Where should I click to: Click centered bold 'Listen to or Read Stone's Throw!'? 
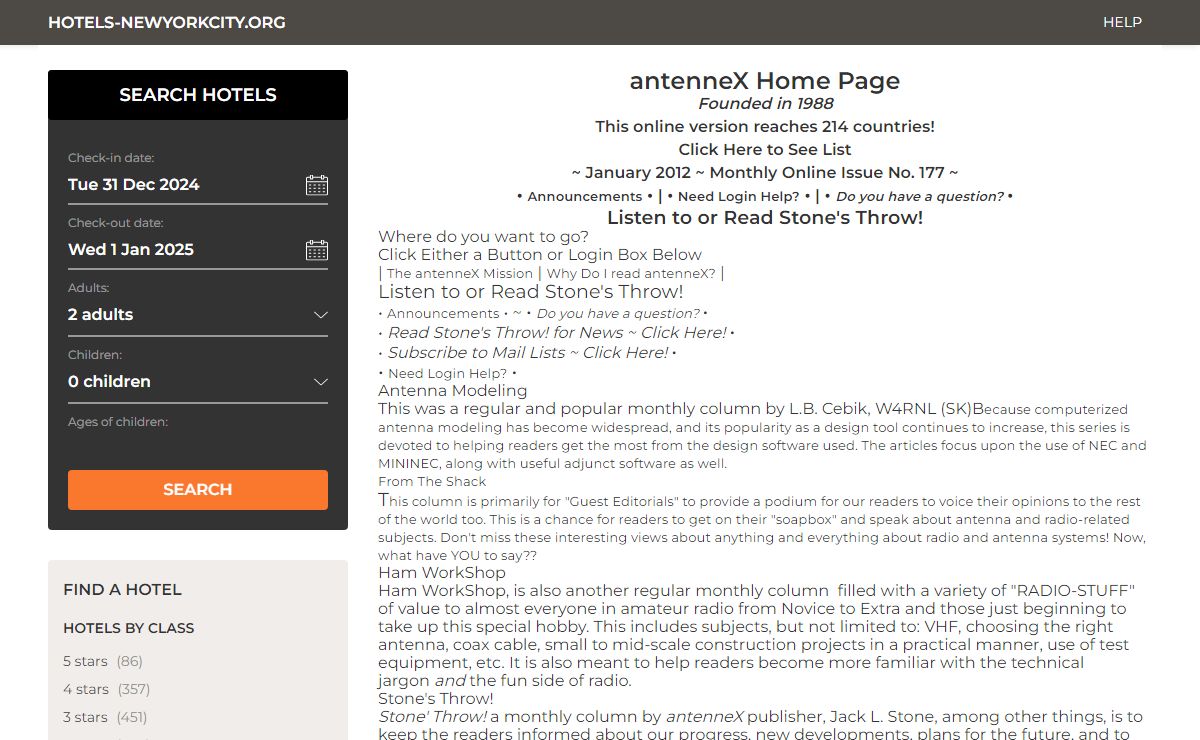(x=765, y=218)
